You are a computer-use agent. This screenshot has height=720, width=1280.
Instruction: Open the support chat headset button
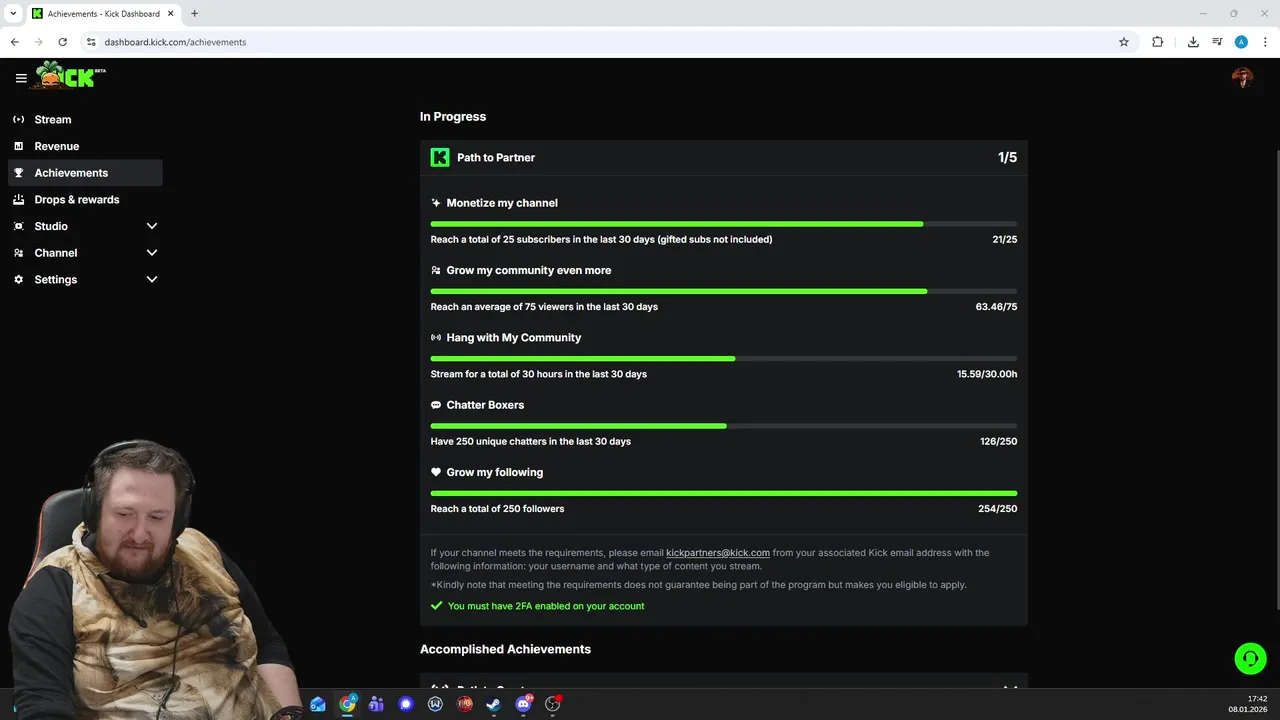coord(1250,658)
